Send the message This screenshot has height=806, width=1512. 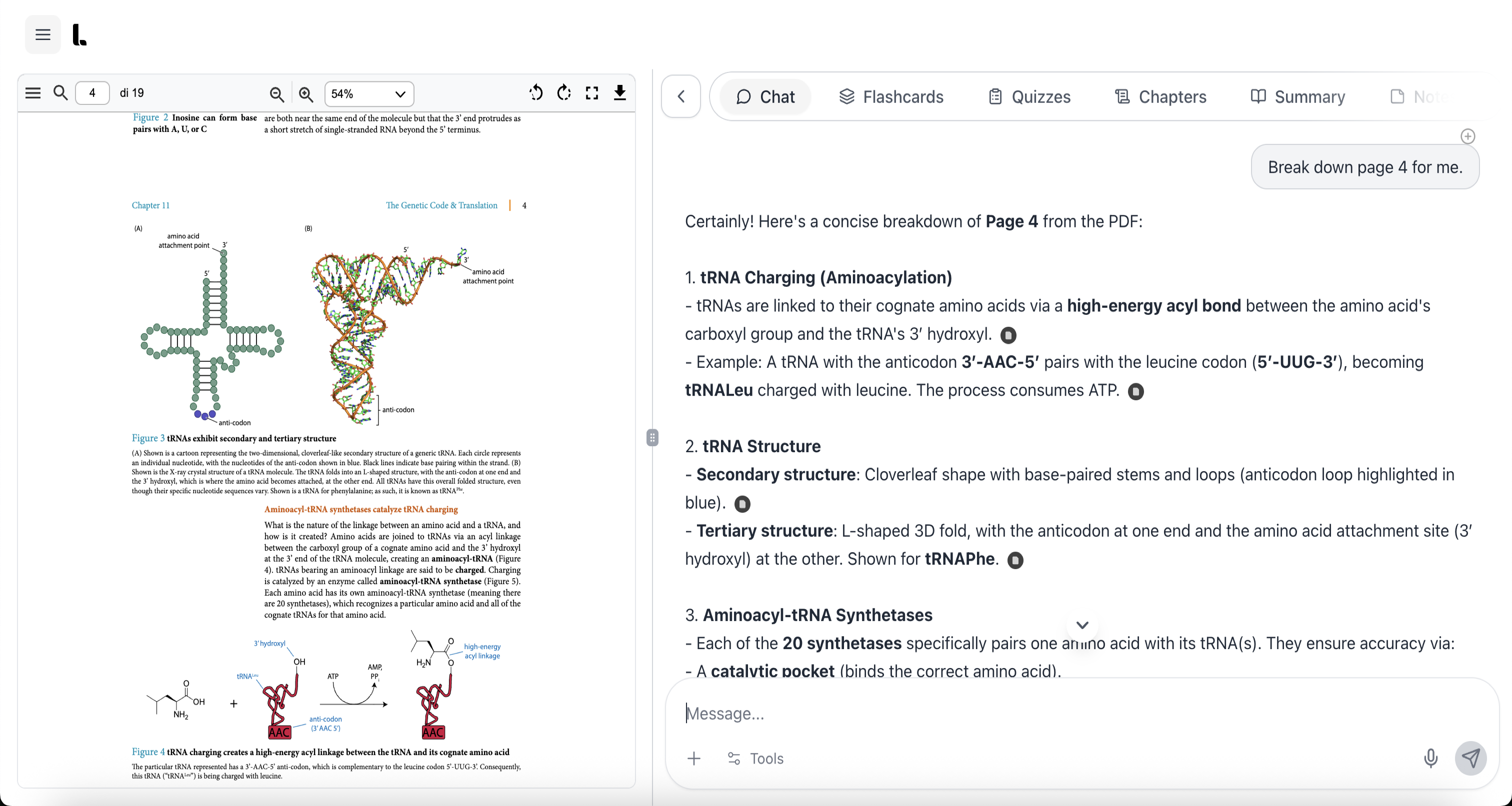1470,759
